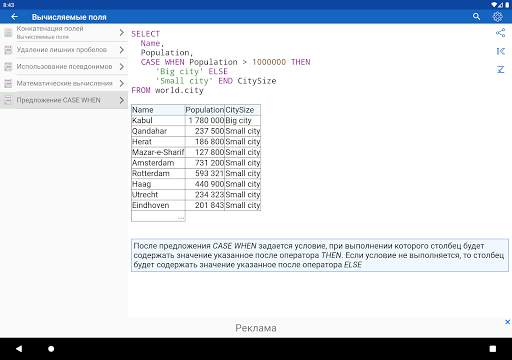
Task: Click FROM world.city line in the query
Action: tap(167, 90)
